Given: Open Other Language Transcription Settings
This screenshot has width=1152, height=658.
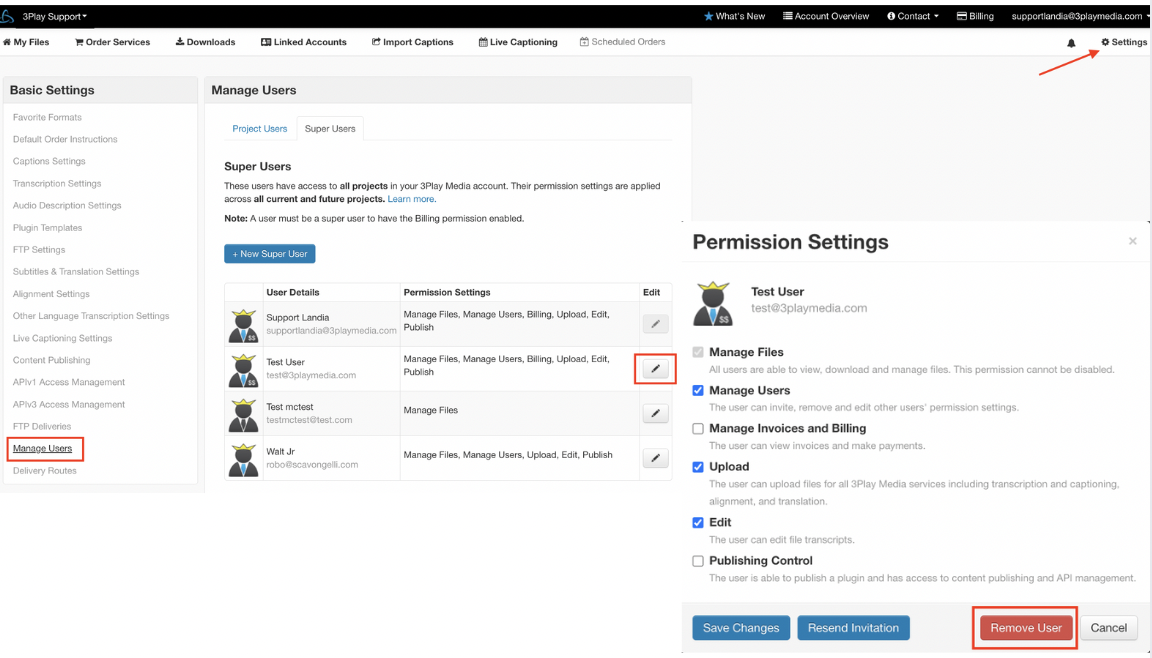Looking at the screenshot, I should pos(91,316).
